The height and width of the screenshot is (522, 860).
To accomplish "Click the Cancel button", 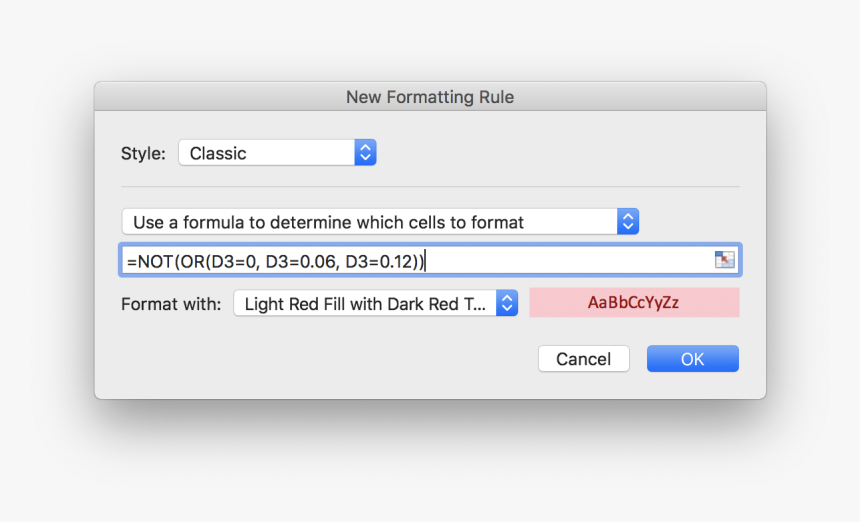I will 584,359.
